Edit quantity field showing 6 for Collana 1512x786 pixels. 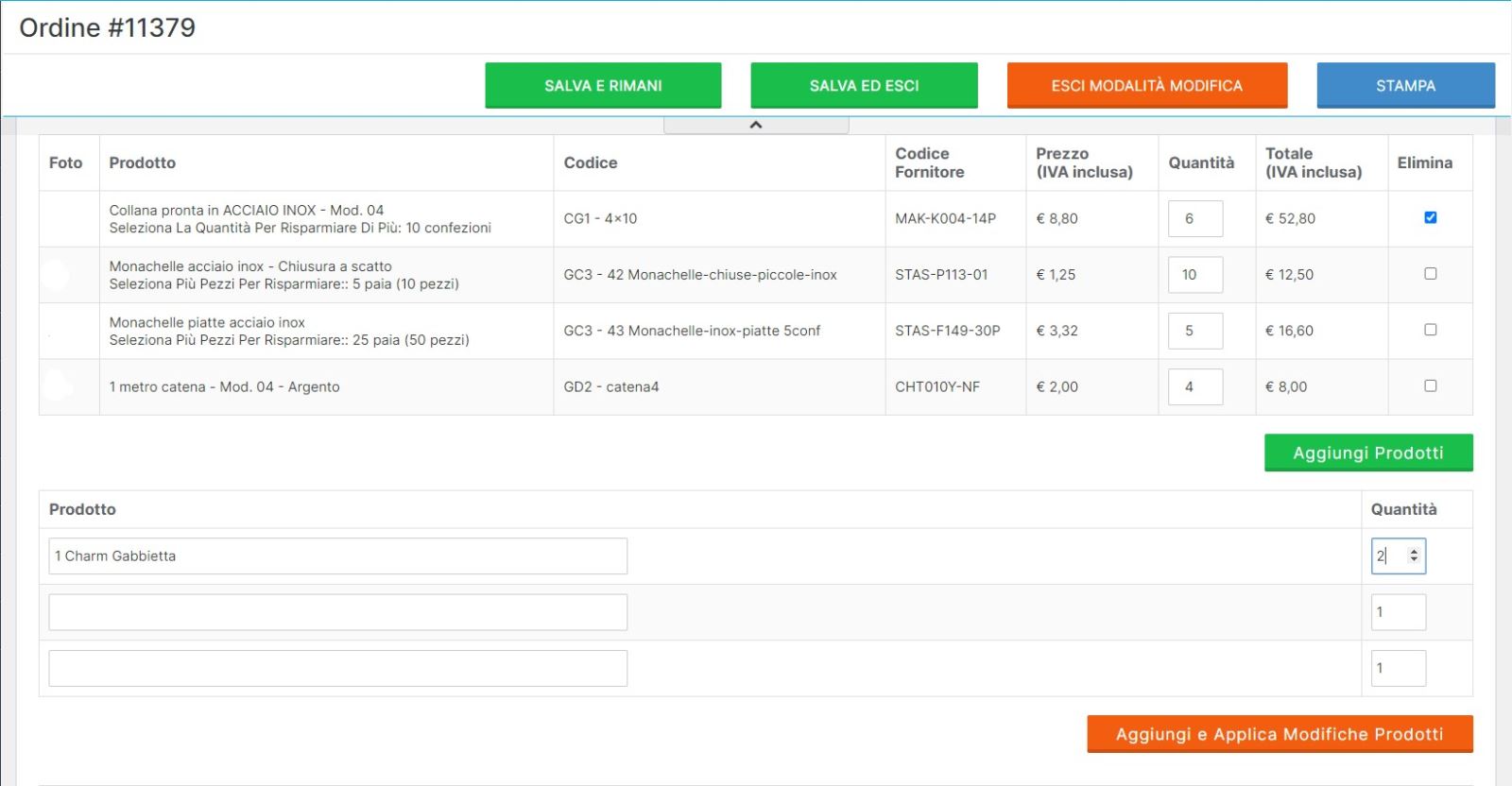pos(1195,218)
